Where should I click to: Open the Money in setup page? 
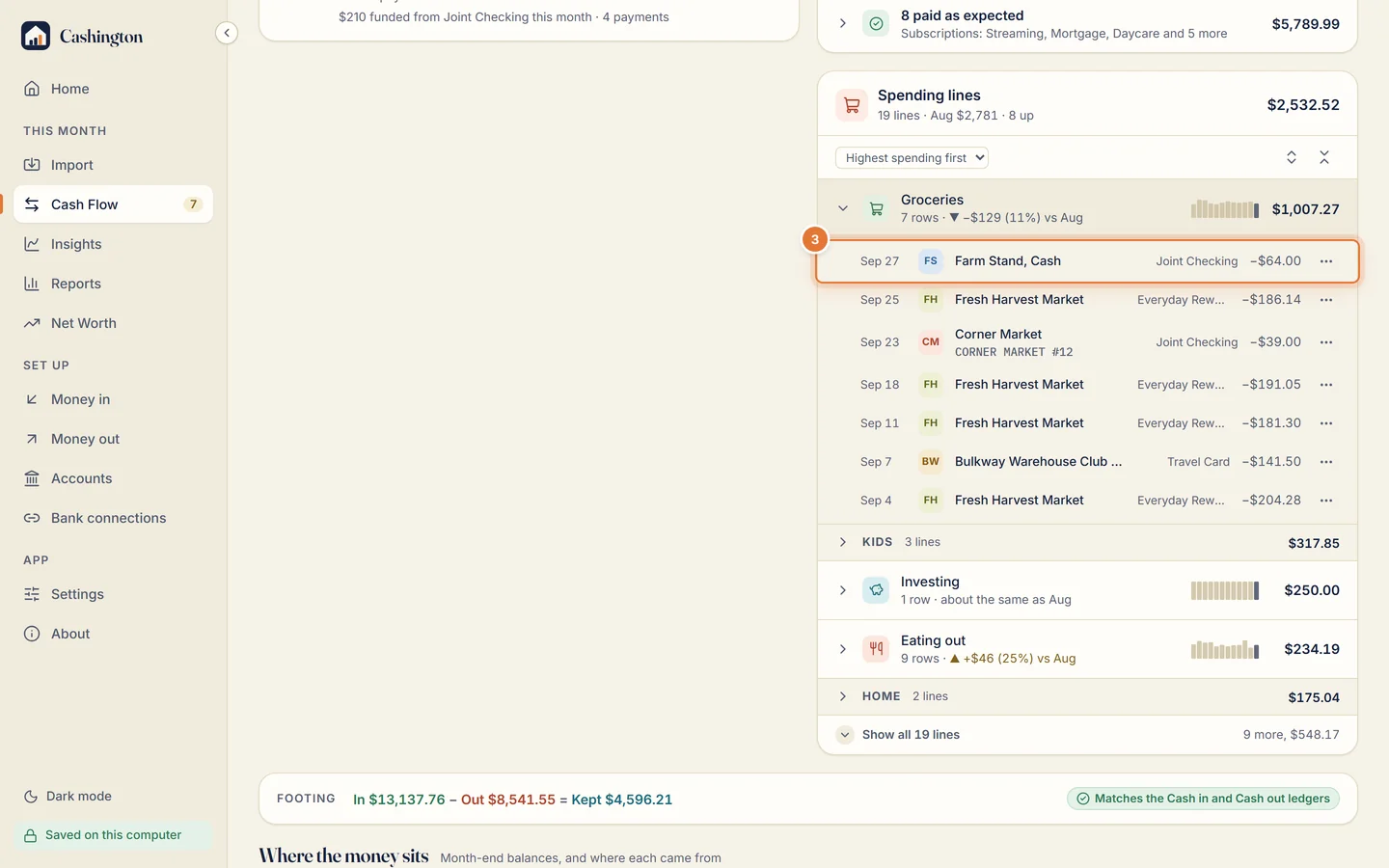click(114, 399)
